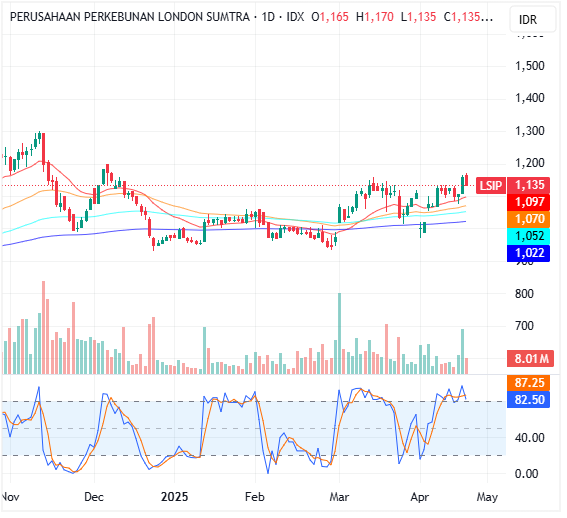The width and height of the screenshot is (567, 518).
Task: Click the 2025 time axis label
Action: coord(174,497)
